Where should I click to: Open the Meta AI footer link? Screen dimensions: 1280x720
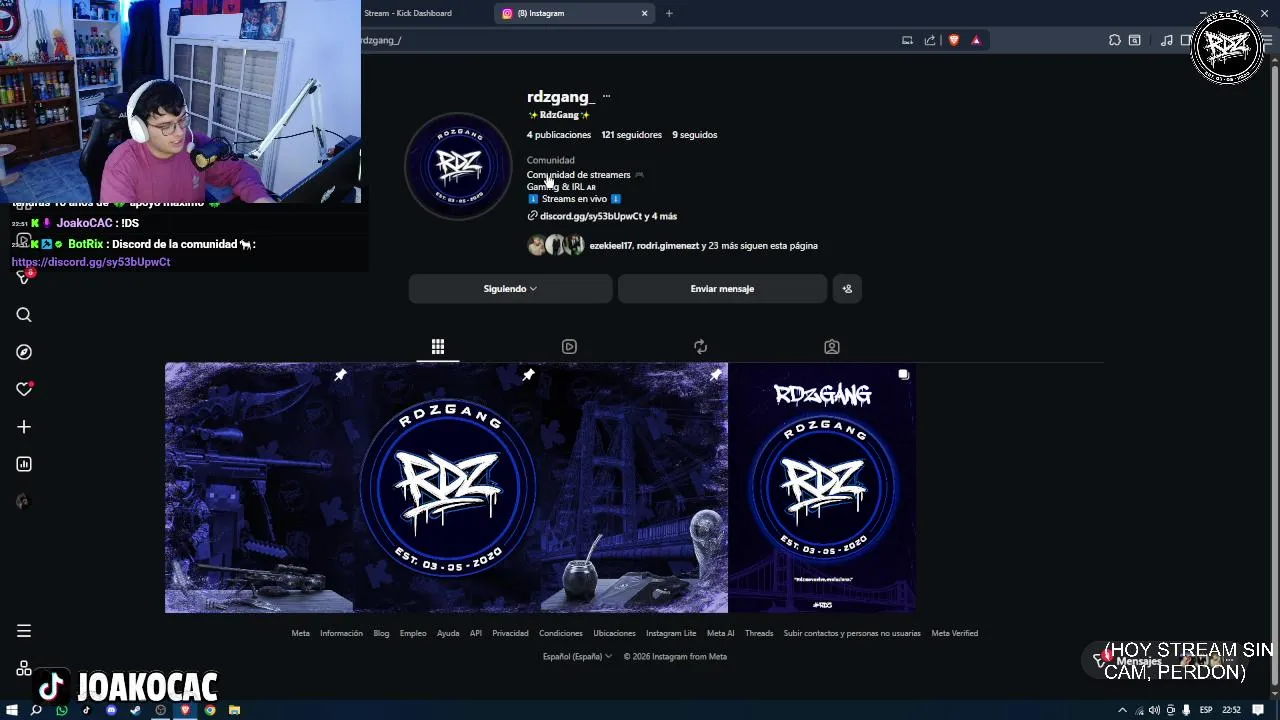click(x=720, y=633)
